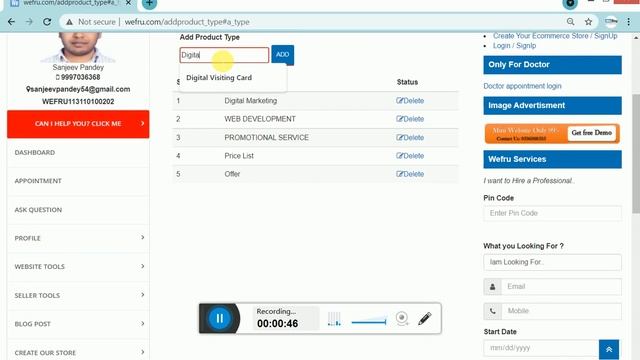
Task: Reload the page with the refresh icon
Action: (x=47, y=22)
